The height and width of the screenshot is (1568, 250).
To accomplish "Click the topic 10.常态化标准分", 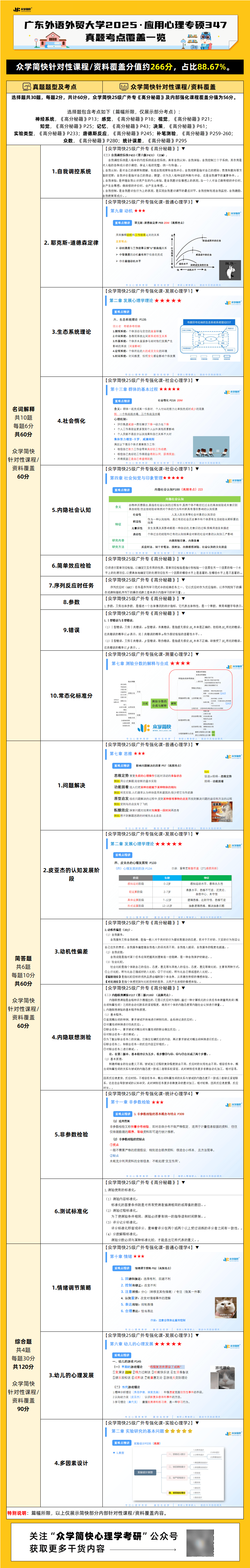I will coord(71,695).
